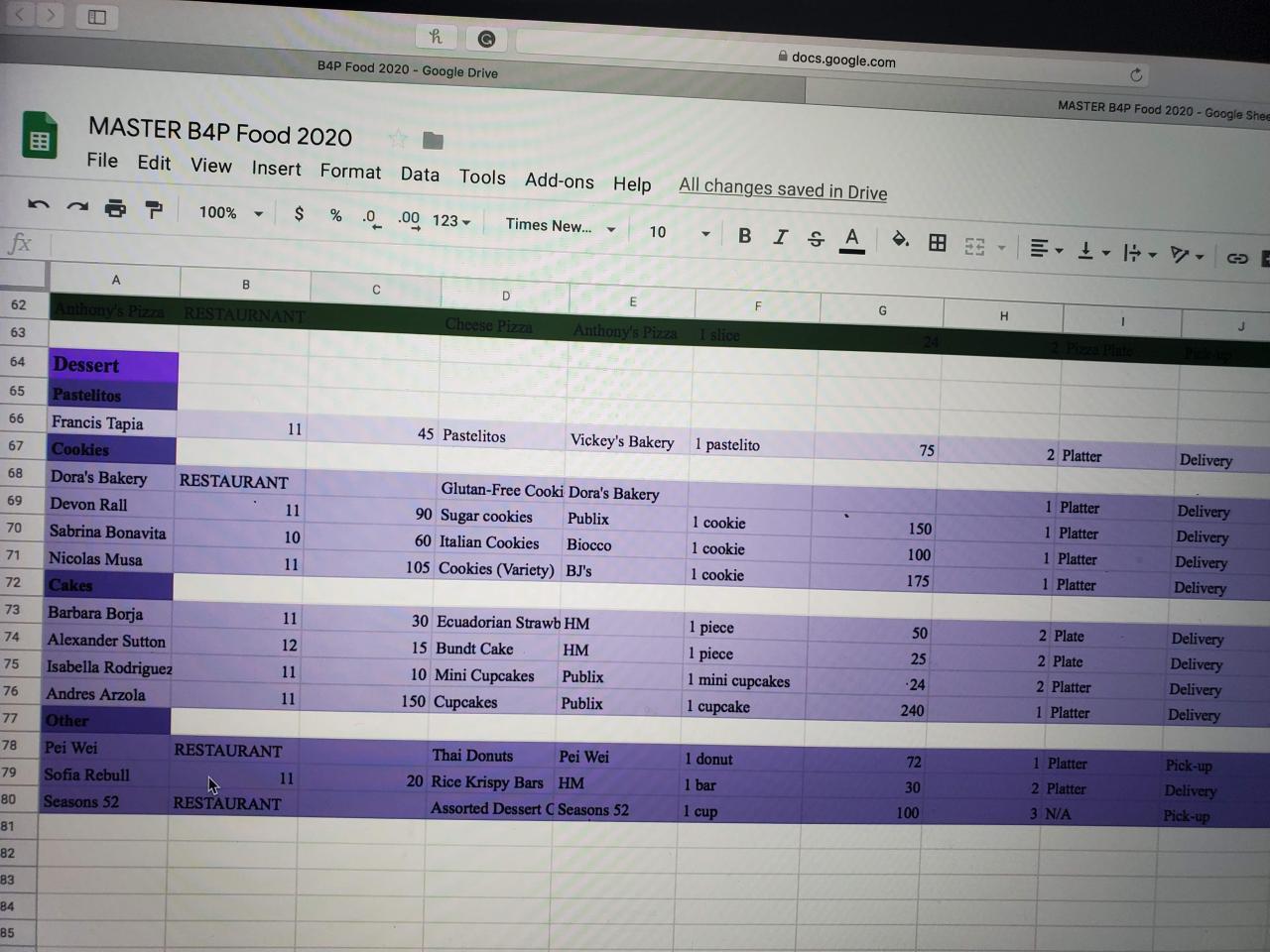Select column D header

click(x=506, y=296)
